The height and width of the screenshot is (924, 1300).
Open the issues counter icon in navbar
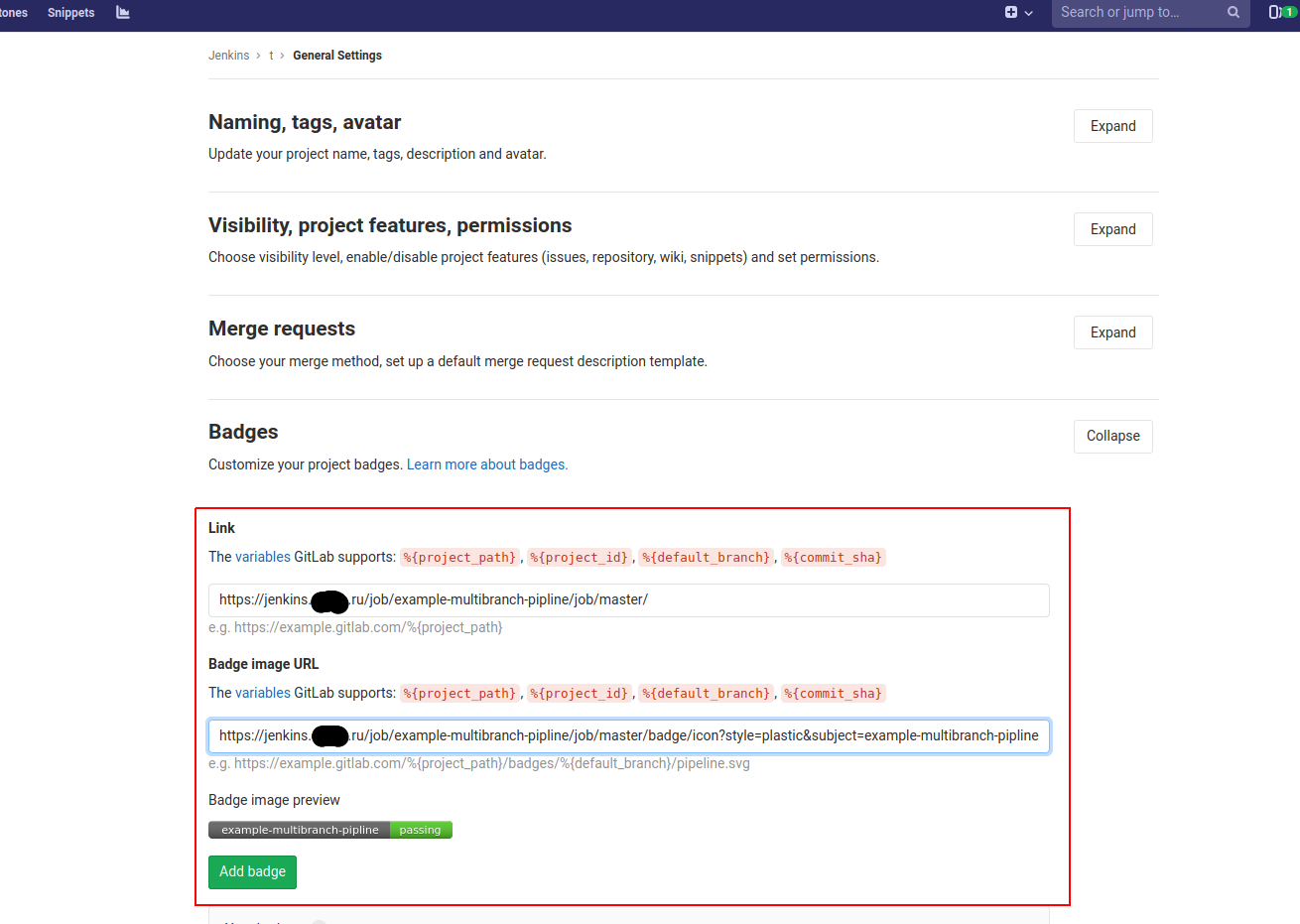point(1281,13)
